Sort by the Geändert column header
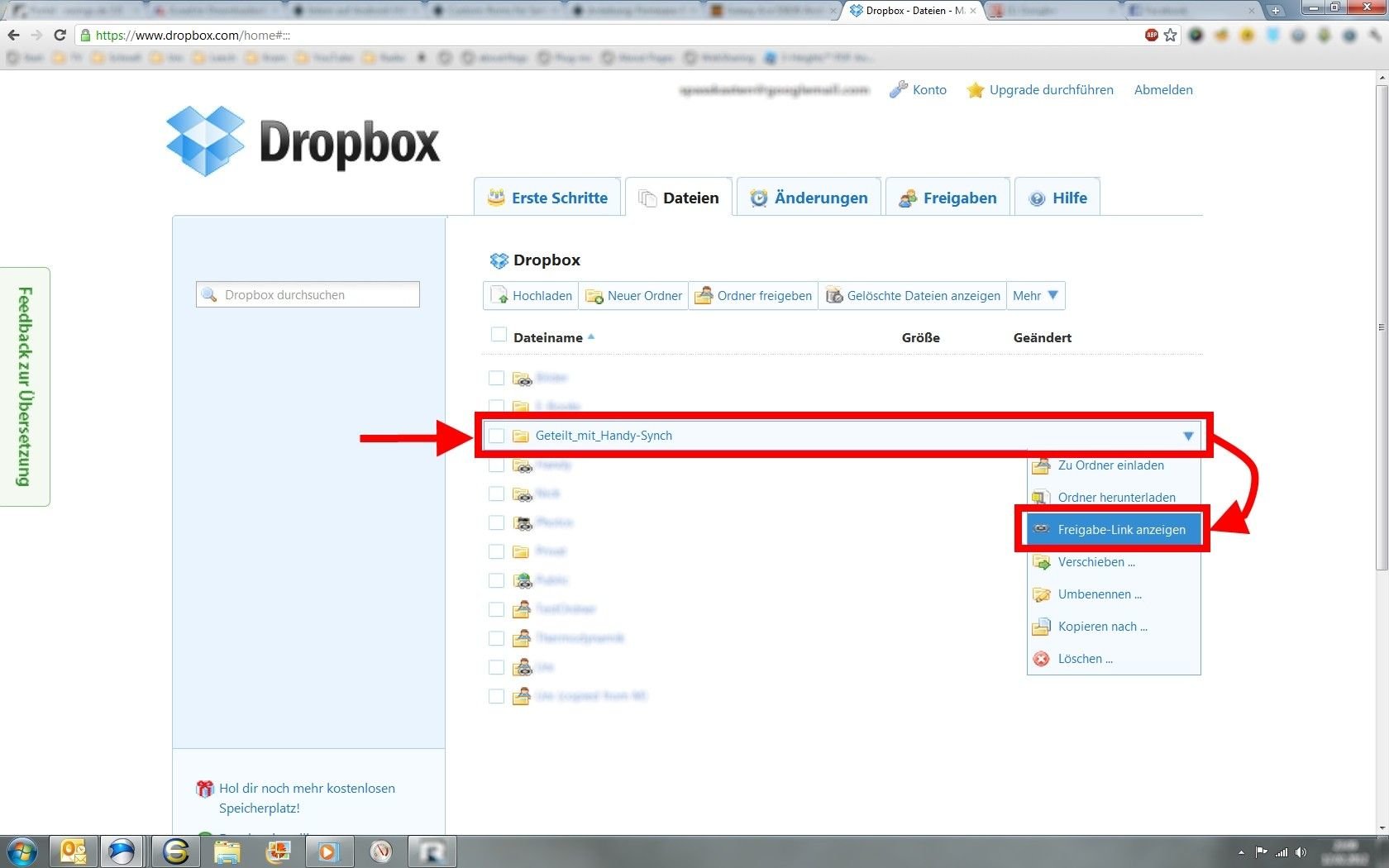This screenshot has height=868, width=1389. (1042, 337)
